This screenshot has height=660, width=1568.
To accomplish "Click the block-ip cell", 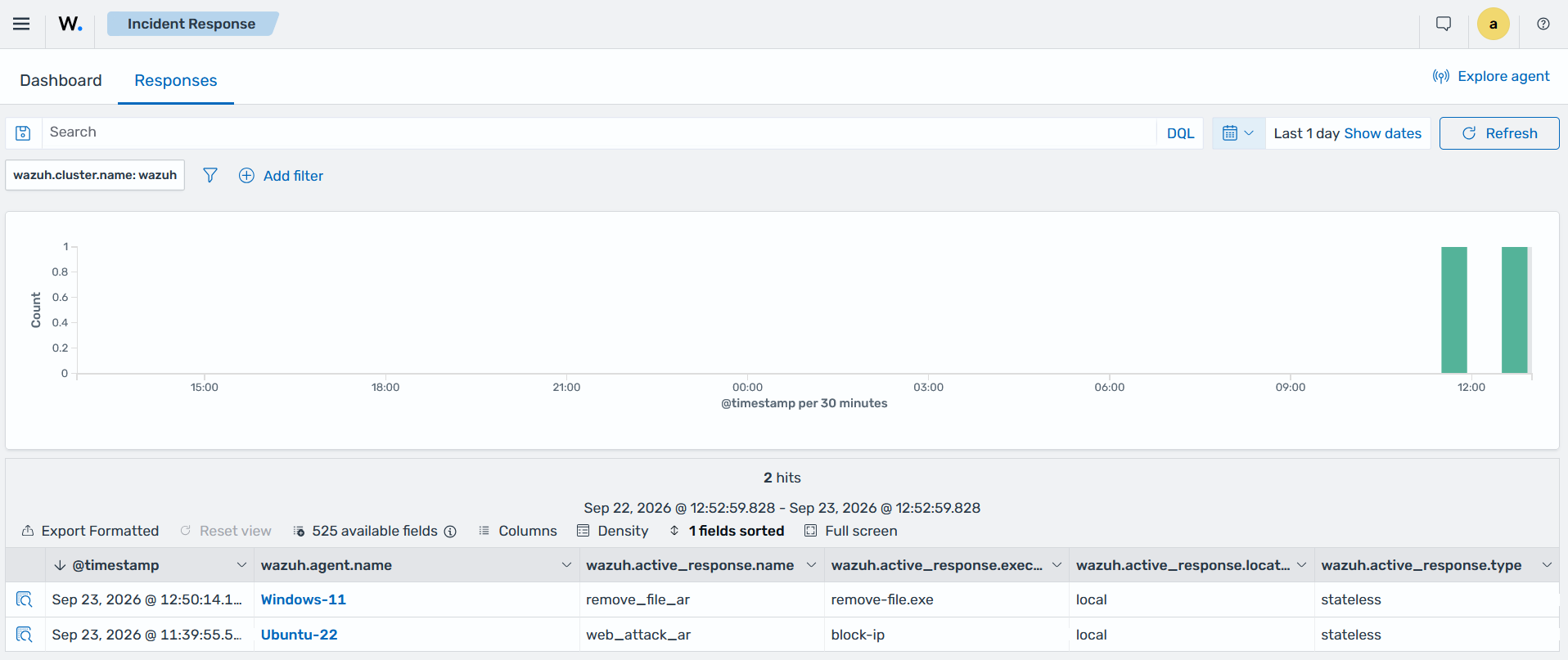I will (946, 635).
